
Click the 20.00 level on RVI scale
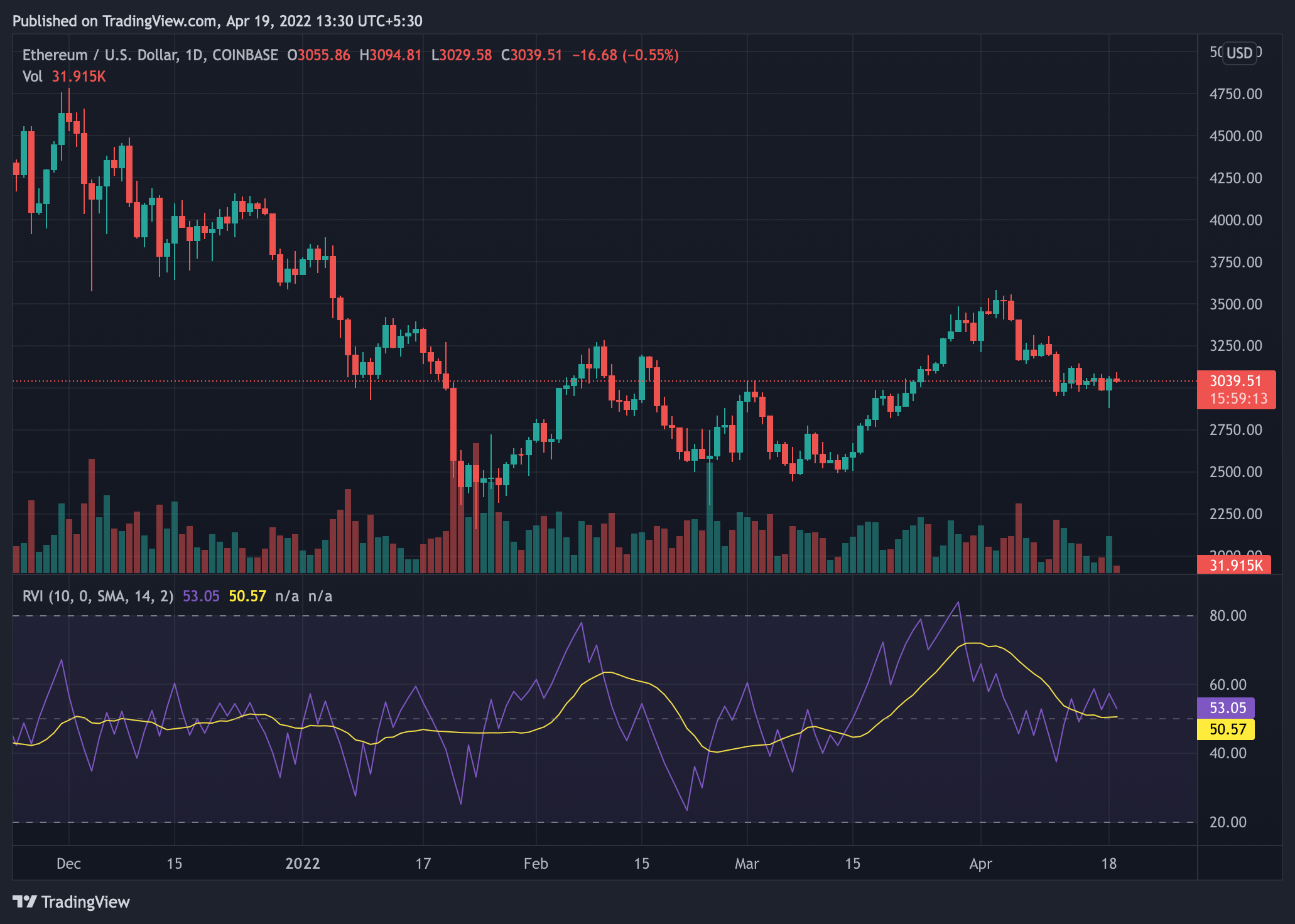tap(1228, 822)
